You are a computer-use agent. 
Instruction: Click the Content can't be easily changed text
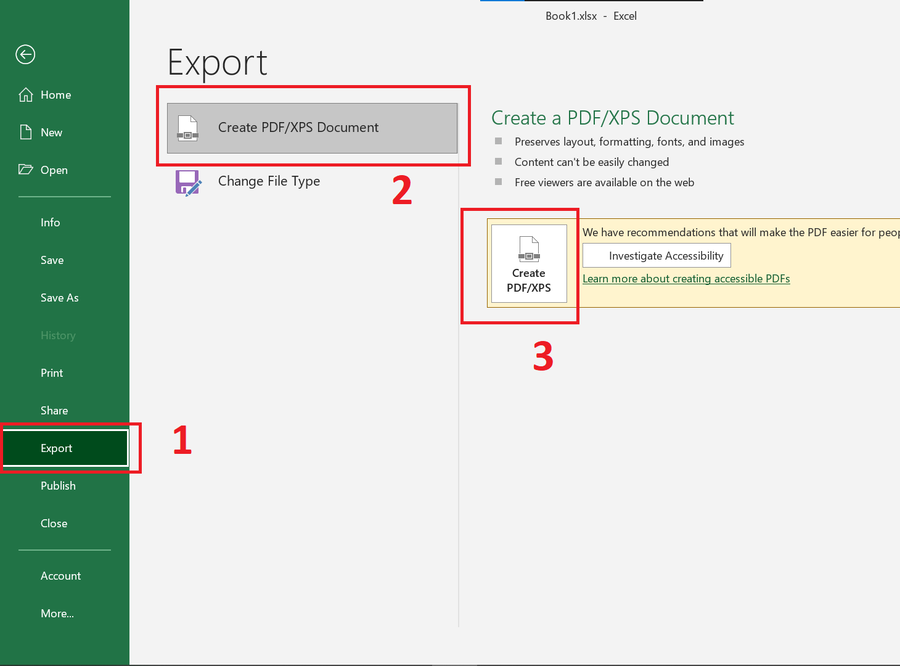(592, 162)
